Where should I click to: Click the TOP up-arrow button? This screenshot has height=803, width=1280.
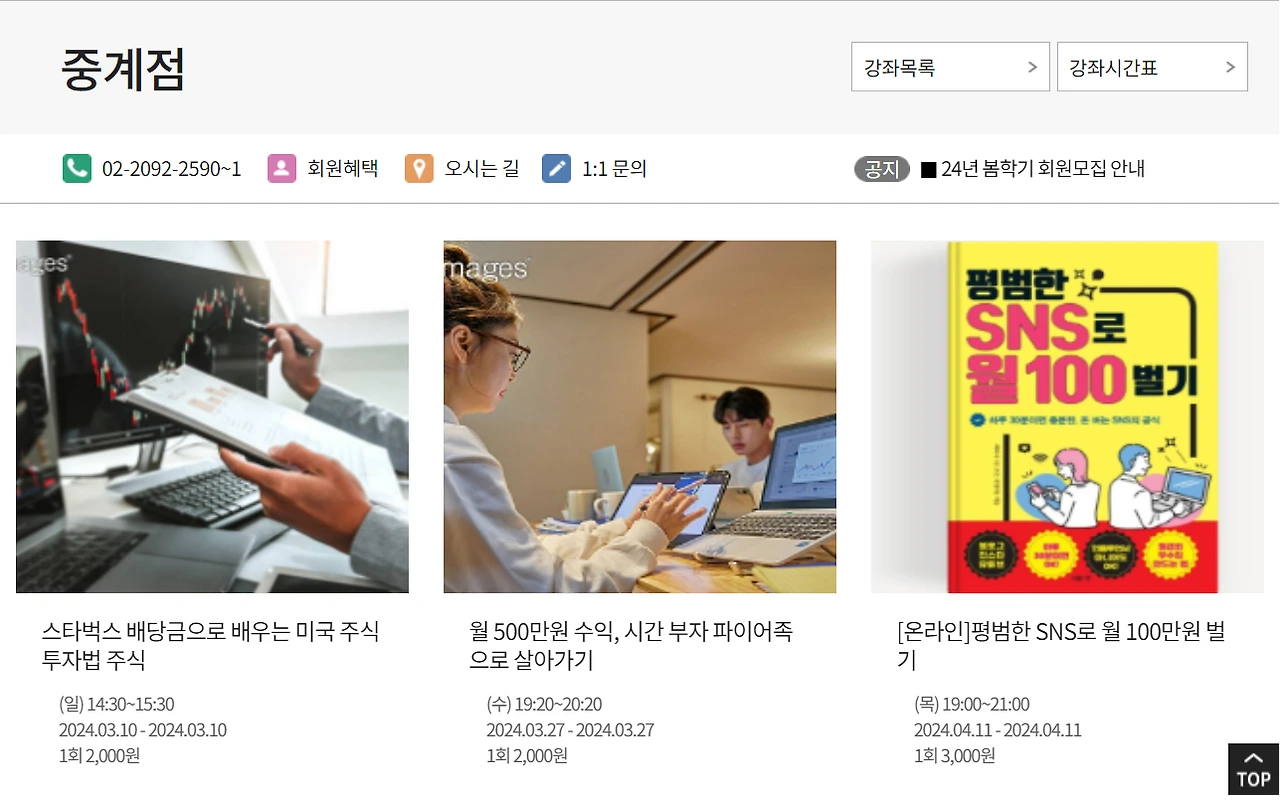click(1253, 769)
